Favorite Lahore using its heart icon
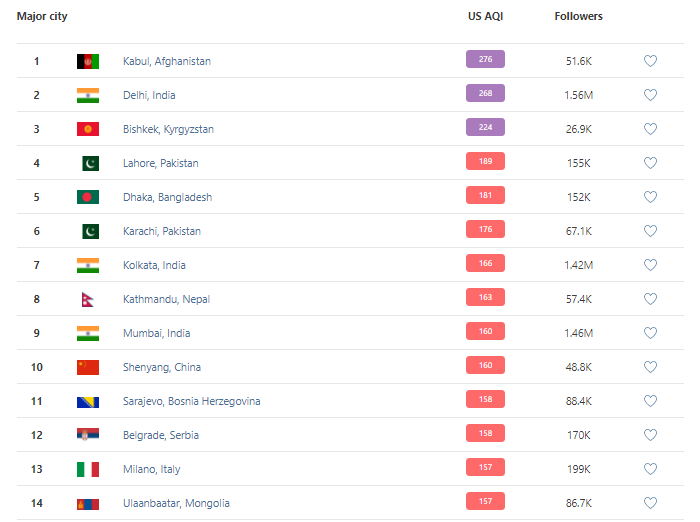 point(650,163)
